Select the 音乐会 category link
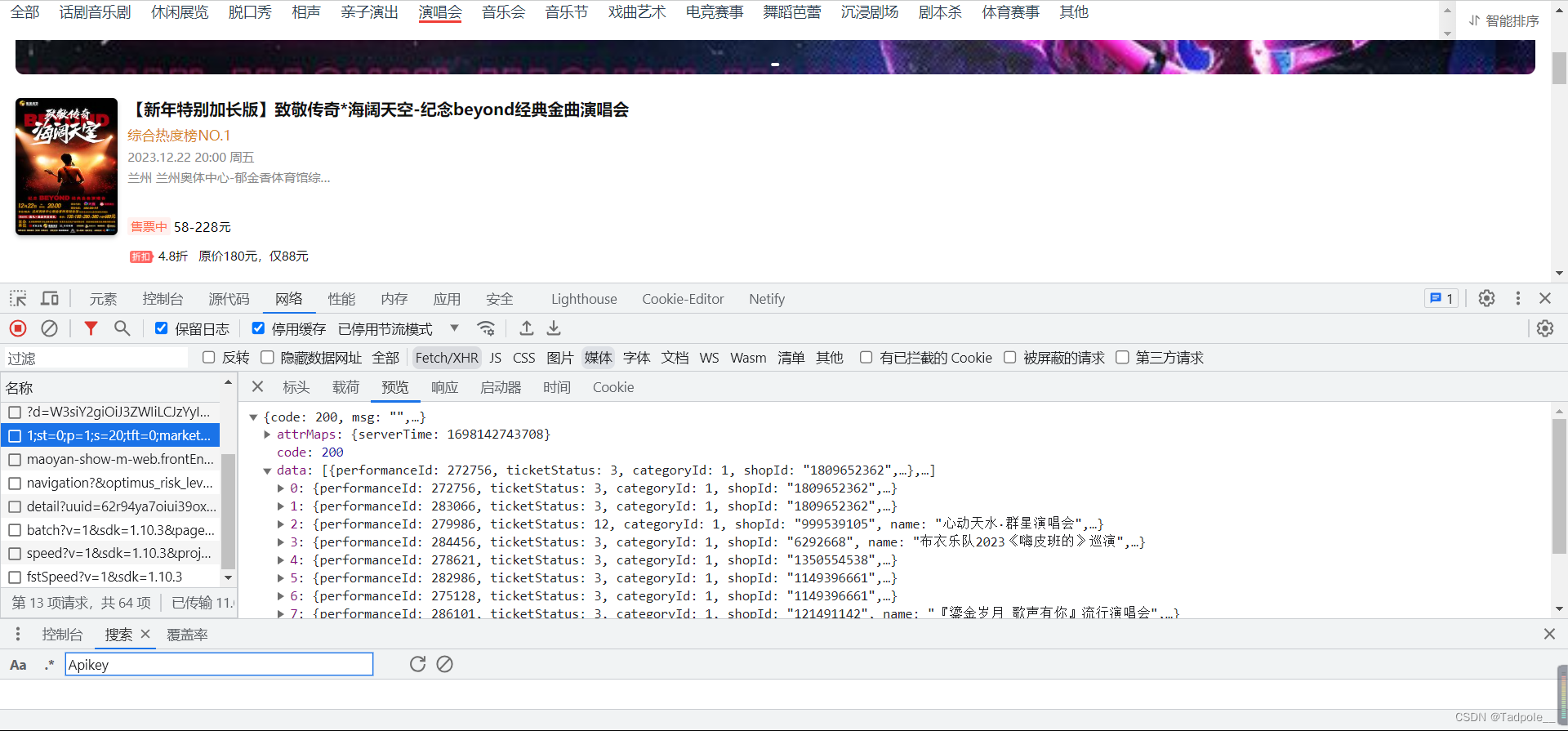The width and height of the screenshot is (1568, 731). click(x=503, y=12)
